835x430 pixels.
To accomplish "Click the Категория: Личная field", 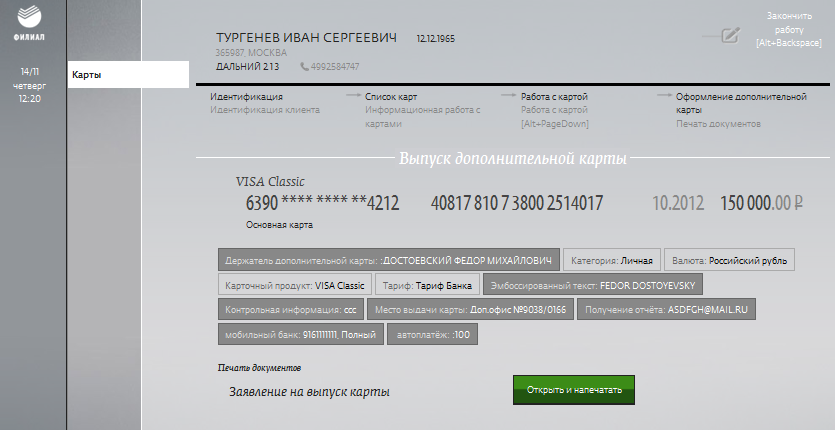I will (612, 261).
